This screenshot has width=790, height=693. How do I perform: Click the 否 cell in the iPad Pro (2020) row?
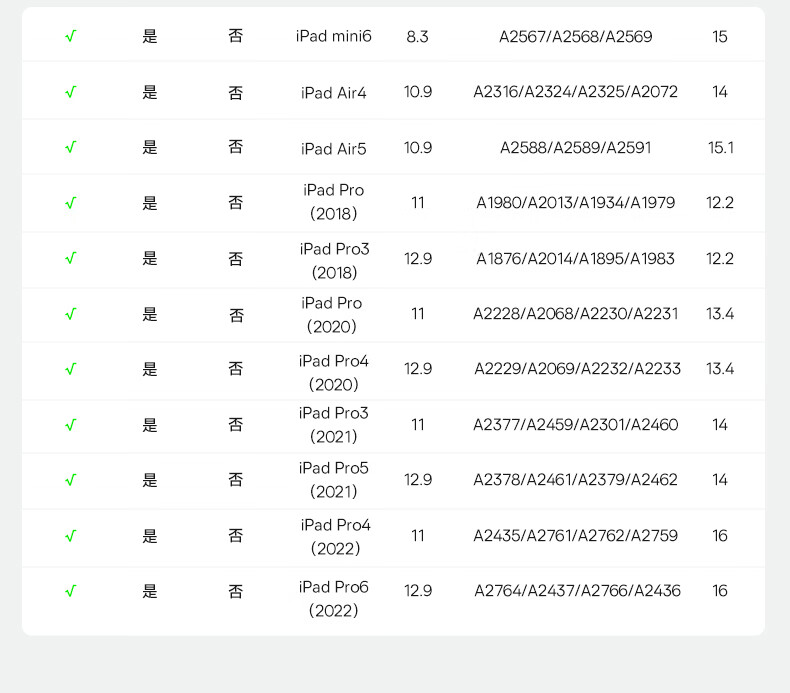pyautogui.click(x=236, y=315)
